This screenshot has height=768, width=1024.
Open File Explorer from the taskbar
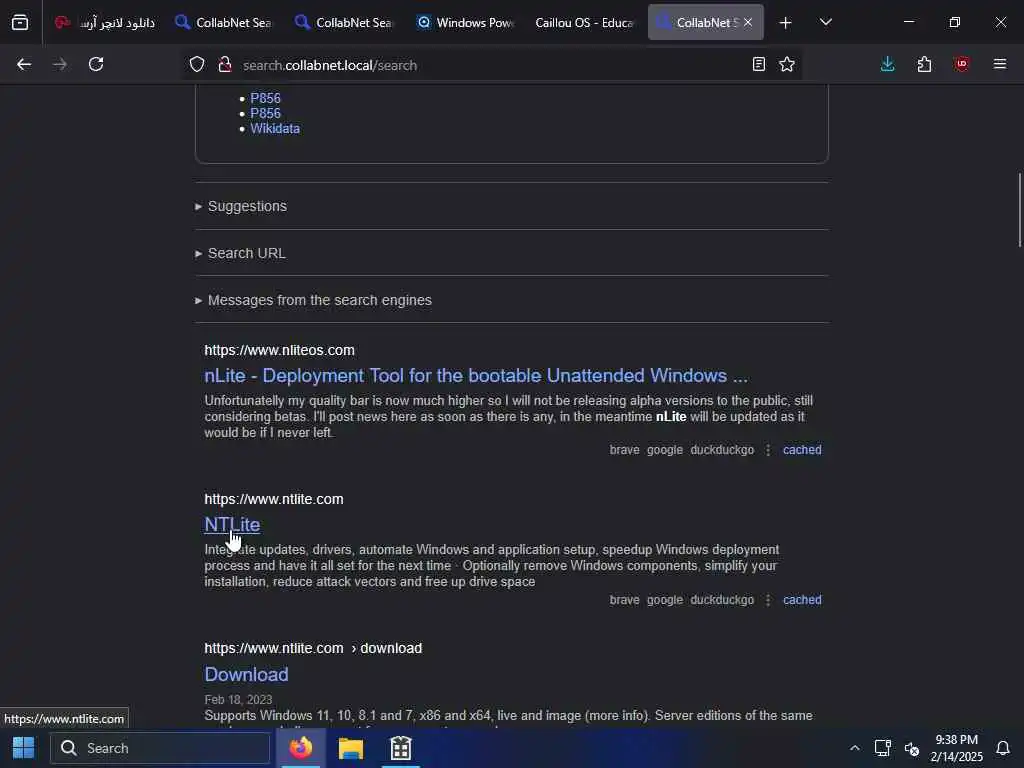pyautogui.click(x=351, y=748)
